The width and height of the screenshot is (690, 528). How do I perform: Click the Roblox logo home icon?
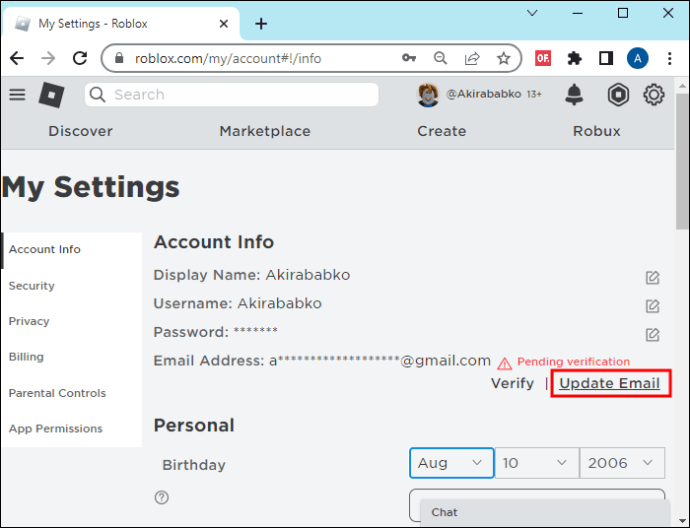tap(51, 95)
